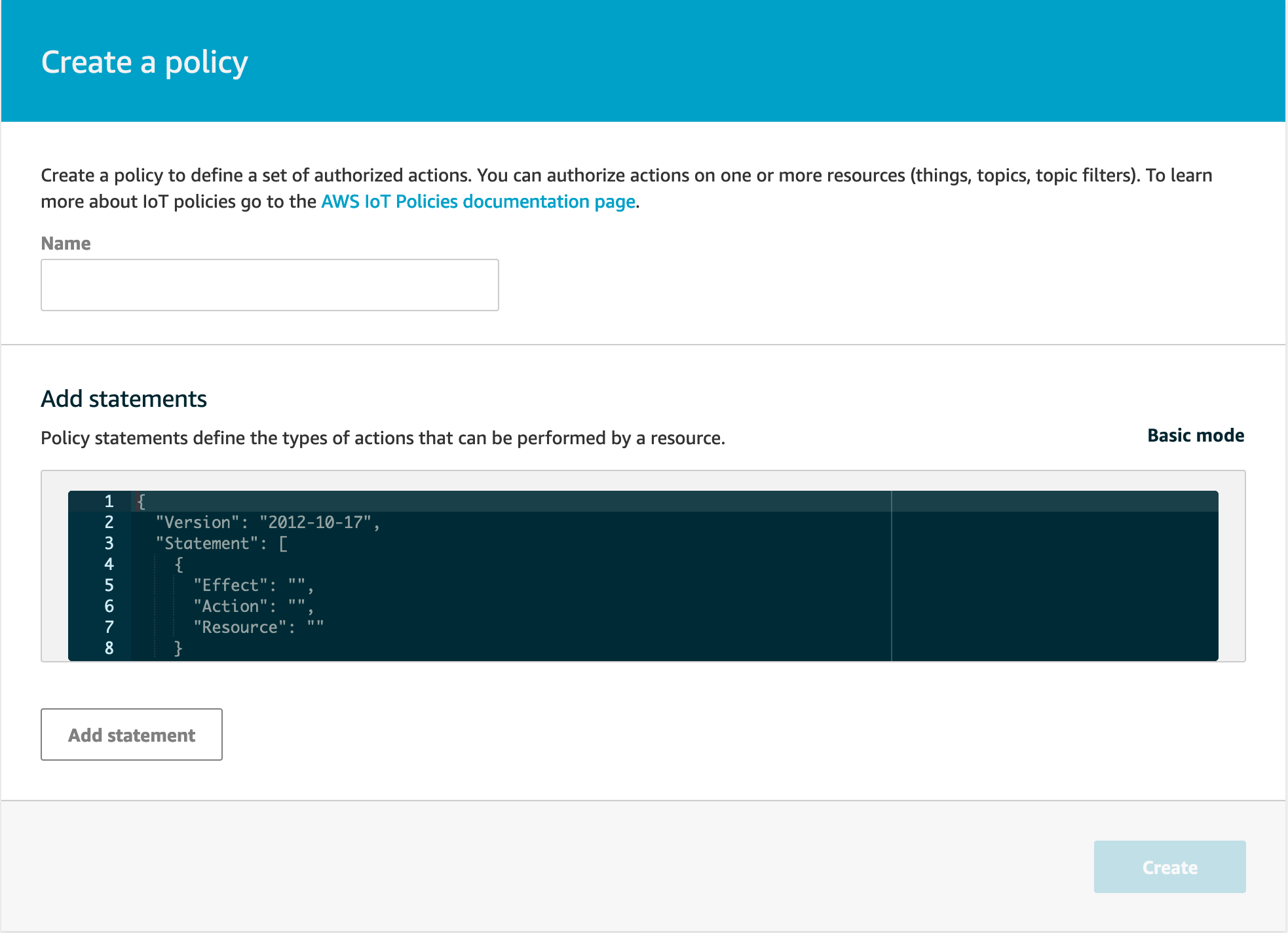The width and height of the screenshot is (1288, 933).
Task: Click the "Version" key in editor
Action: tap(197, 522)
